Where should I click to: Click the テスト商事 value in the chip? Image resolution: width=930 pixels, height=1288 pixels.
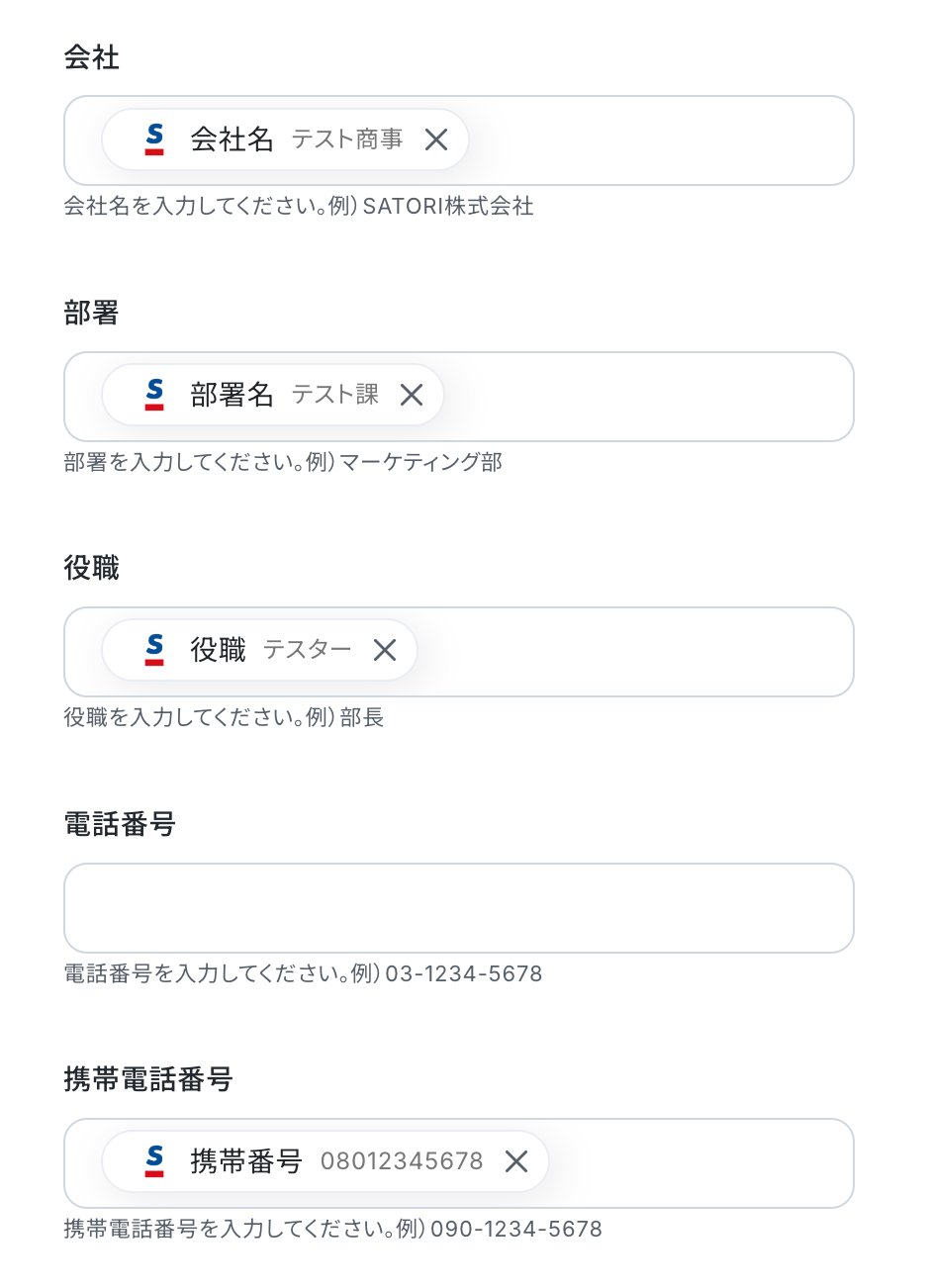347,139
